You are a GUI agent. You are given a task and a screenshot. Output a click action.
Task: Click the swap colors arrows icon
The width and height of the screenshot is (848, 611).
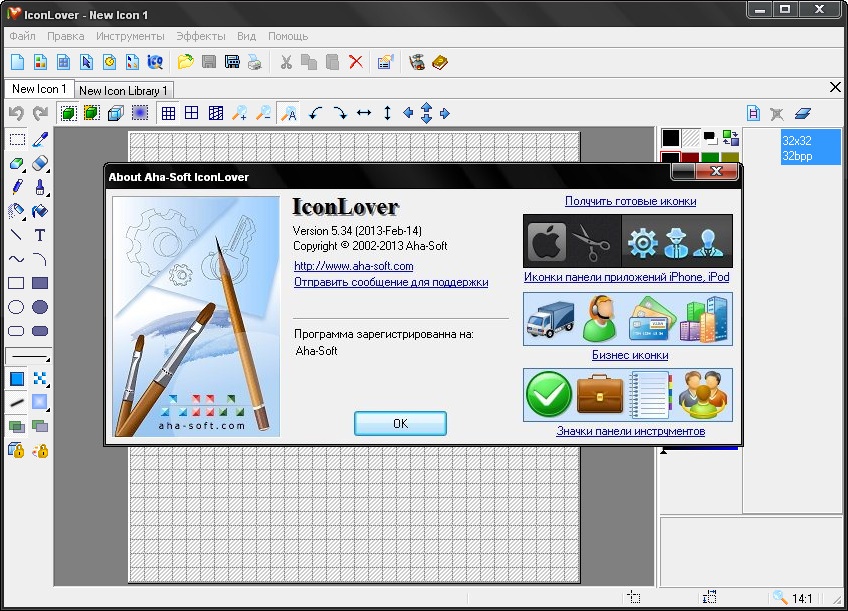[x=729, y=138]
